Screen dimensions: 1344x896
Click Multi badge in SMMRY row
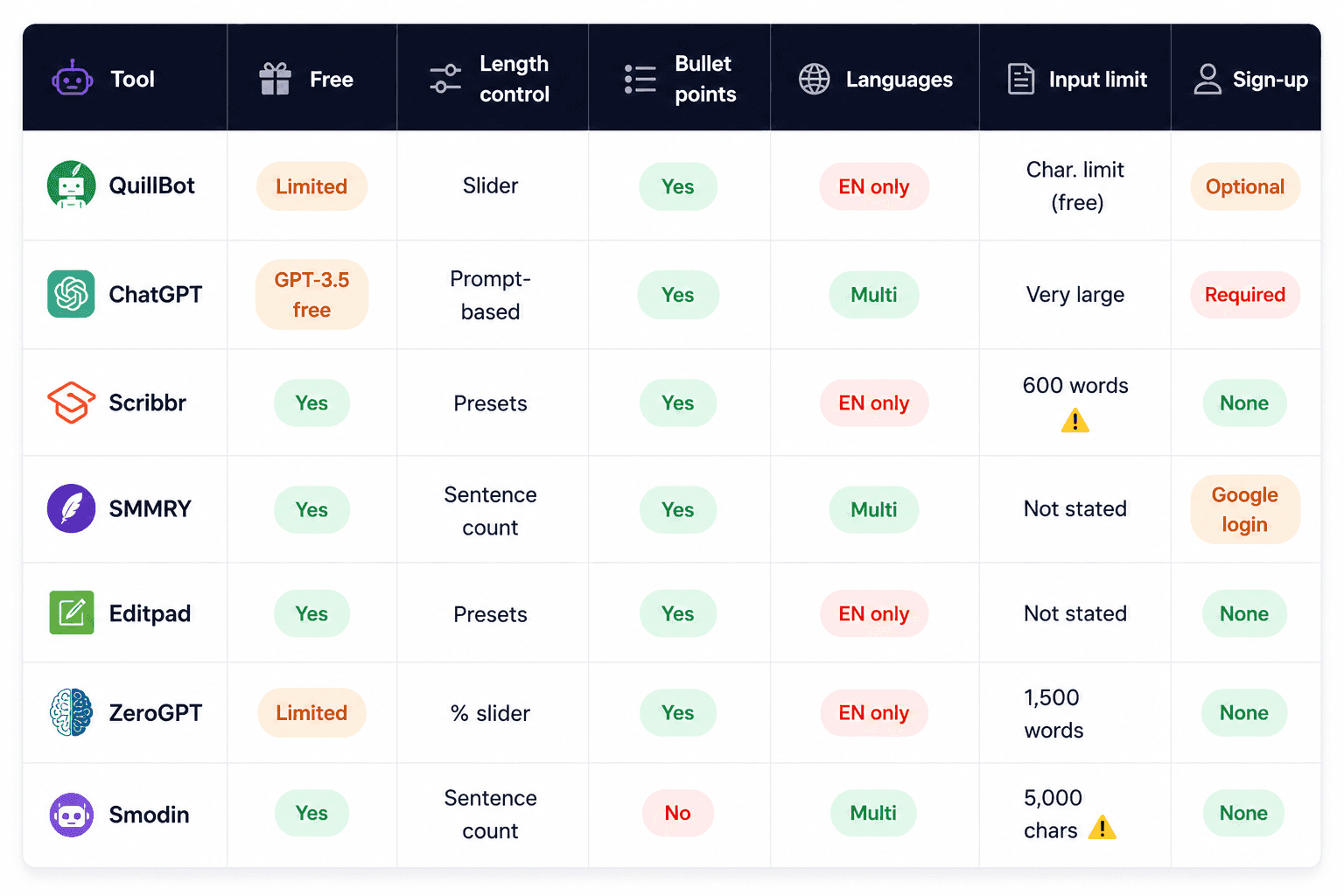[874, 510]
